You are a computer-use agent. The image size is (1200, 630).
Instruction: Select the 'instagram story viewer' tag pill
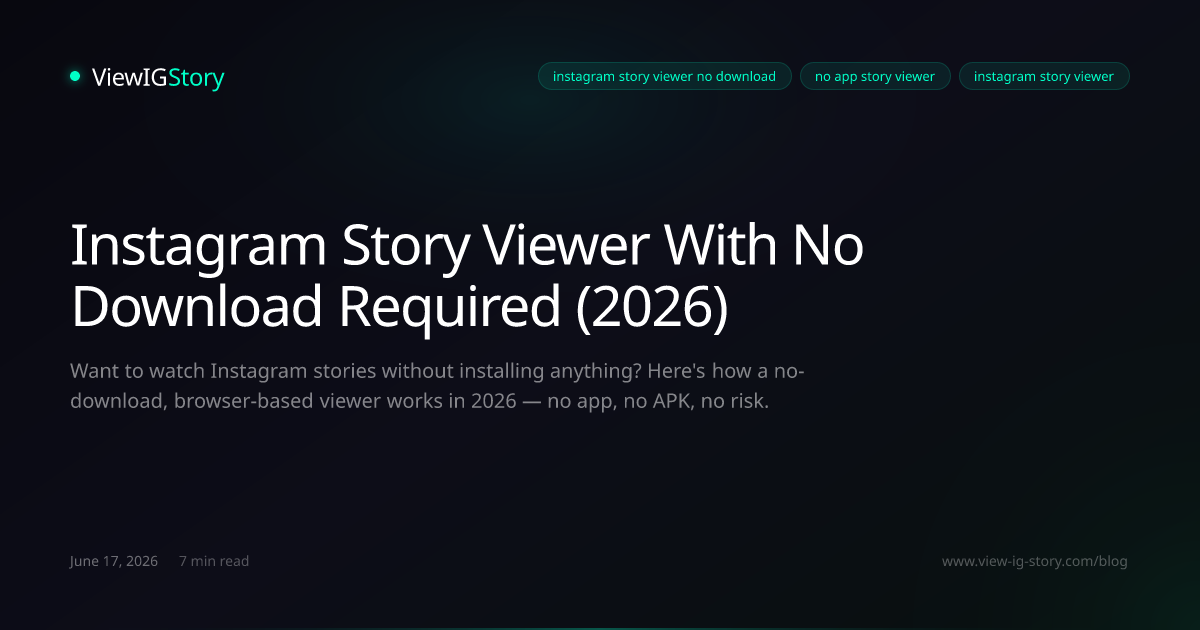(1044, 76)
